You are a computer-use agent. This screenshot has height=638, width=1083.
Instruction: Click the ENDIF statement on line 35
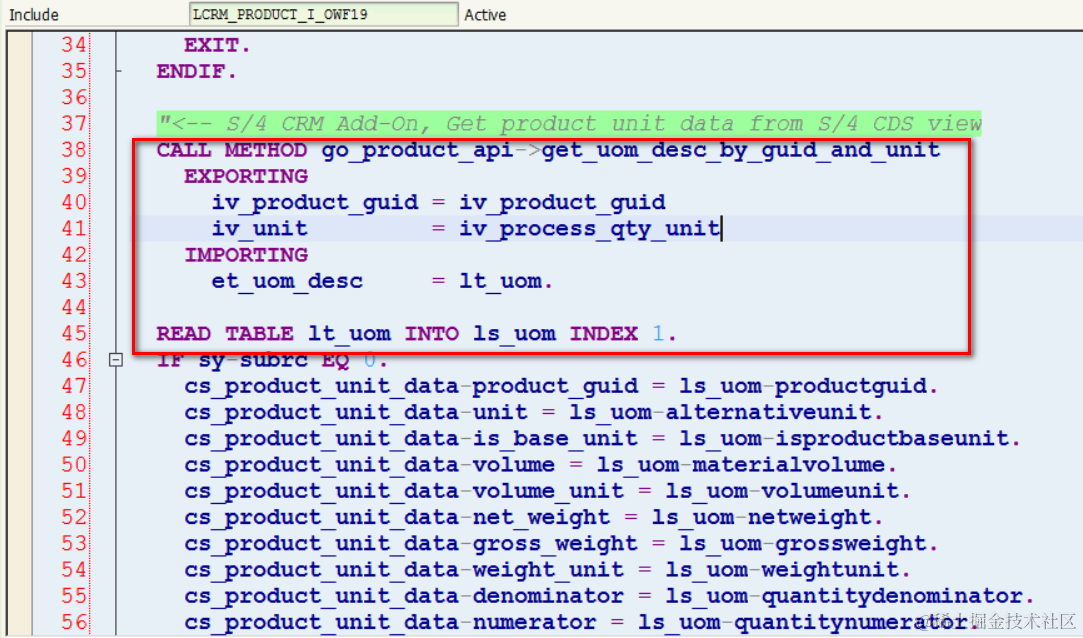pos(197,71)
